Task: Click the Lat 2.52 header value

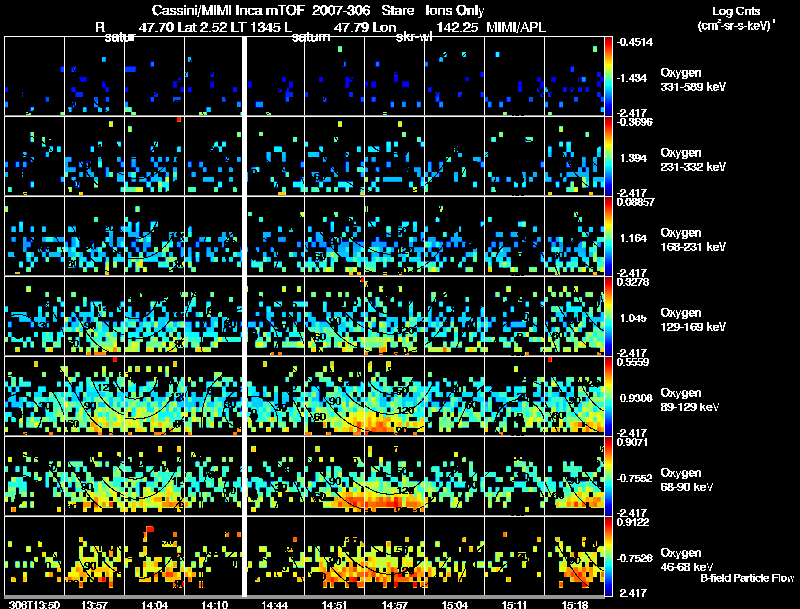Action: point(203,28)
